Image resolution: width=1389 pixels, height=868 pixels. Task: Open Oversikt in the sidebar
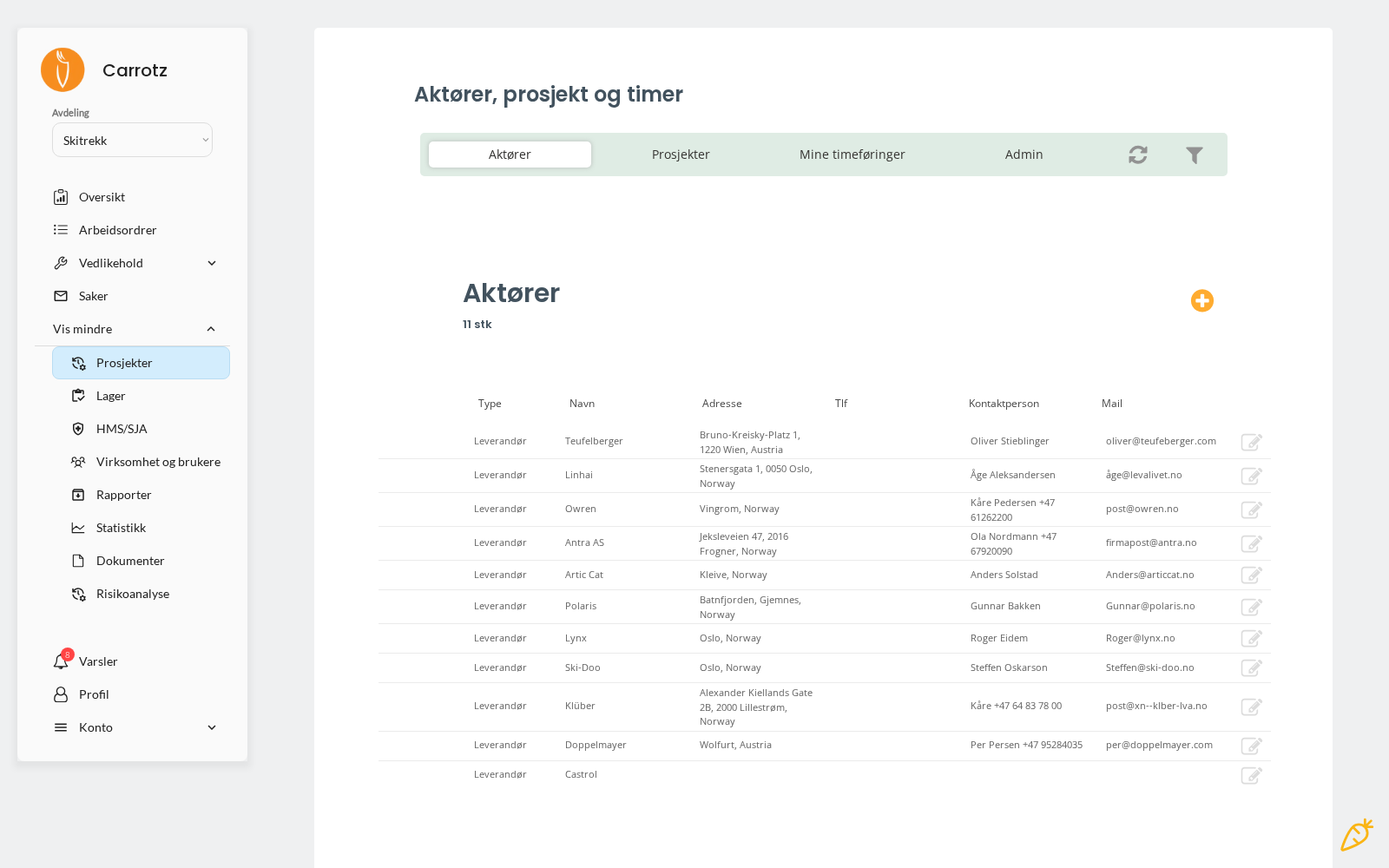point(102,197)
